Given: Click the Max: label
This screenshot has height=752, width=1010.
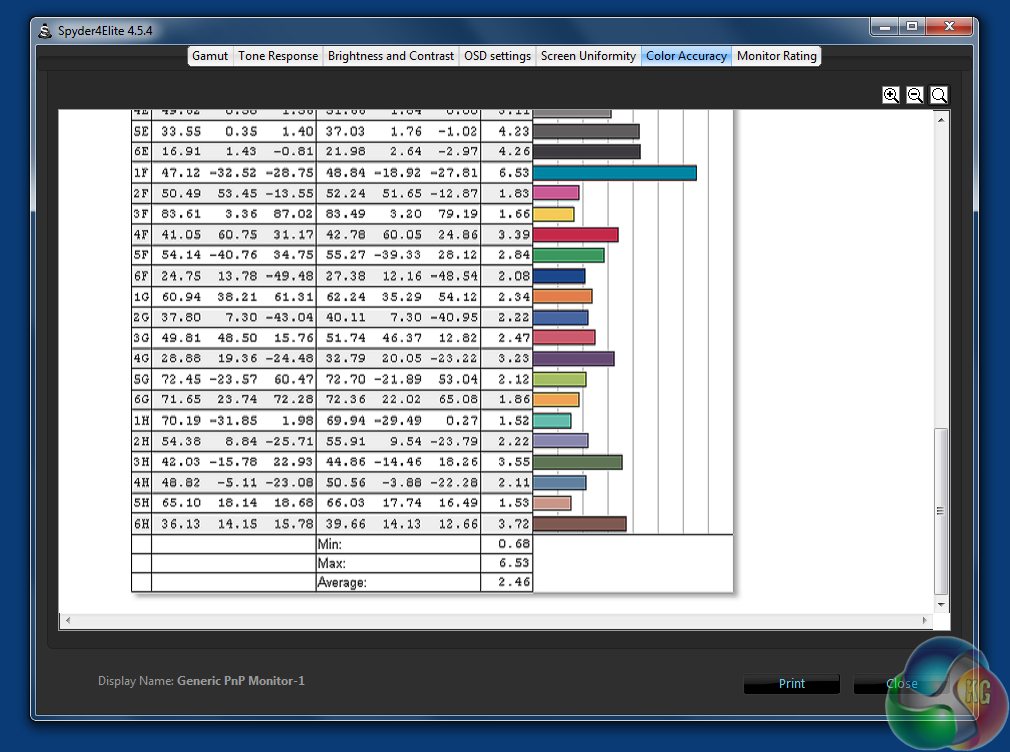Looking at the screenshot, I should coord(332,564).
